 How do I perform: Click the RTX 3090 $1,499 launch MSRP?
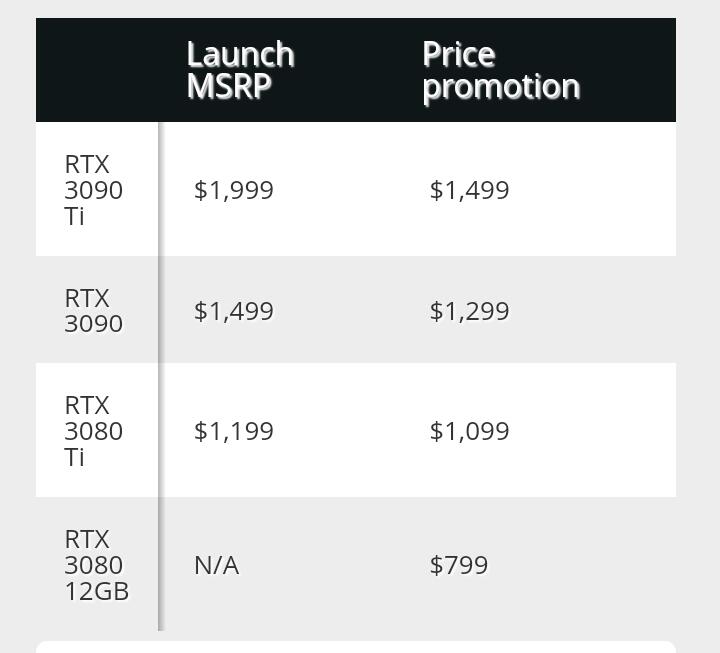pyautogui.click(x=233, y=311)
